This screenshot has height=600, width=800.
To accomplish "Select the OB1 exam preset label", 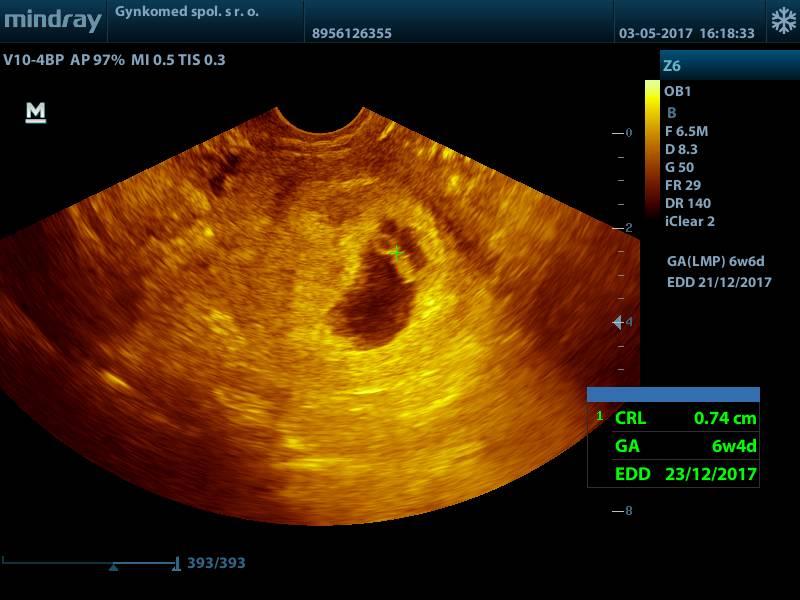I will (x=678, y=91).
